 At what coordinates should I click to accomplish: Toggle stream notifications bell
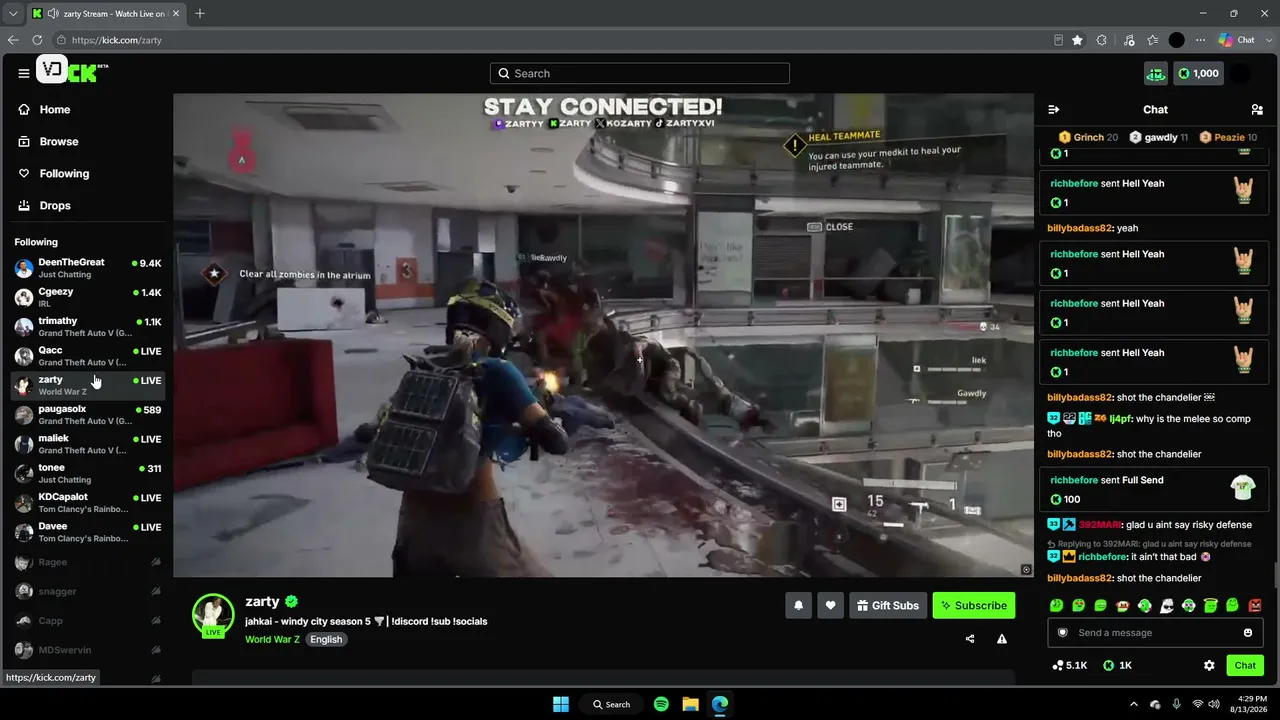[x=799, y=605]
